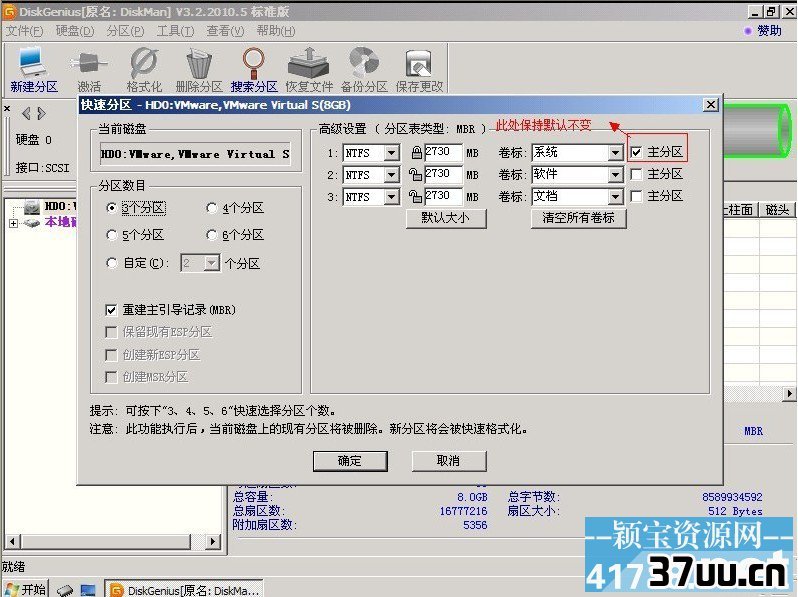Click the DiskGenius taskbar window button
The image size is (798, 597).
pyautogui.click(x=184, y=589)
